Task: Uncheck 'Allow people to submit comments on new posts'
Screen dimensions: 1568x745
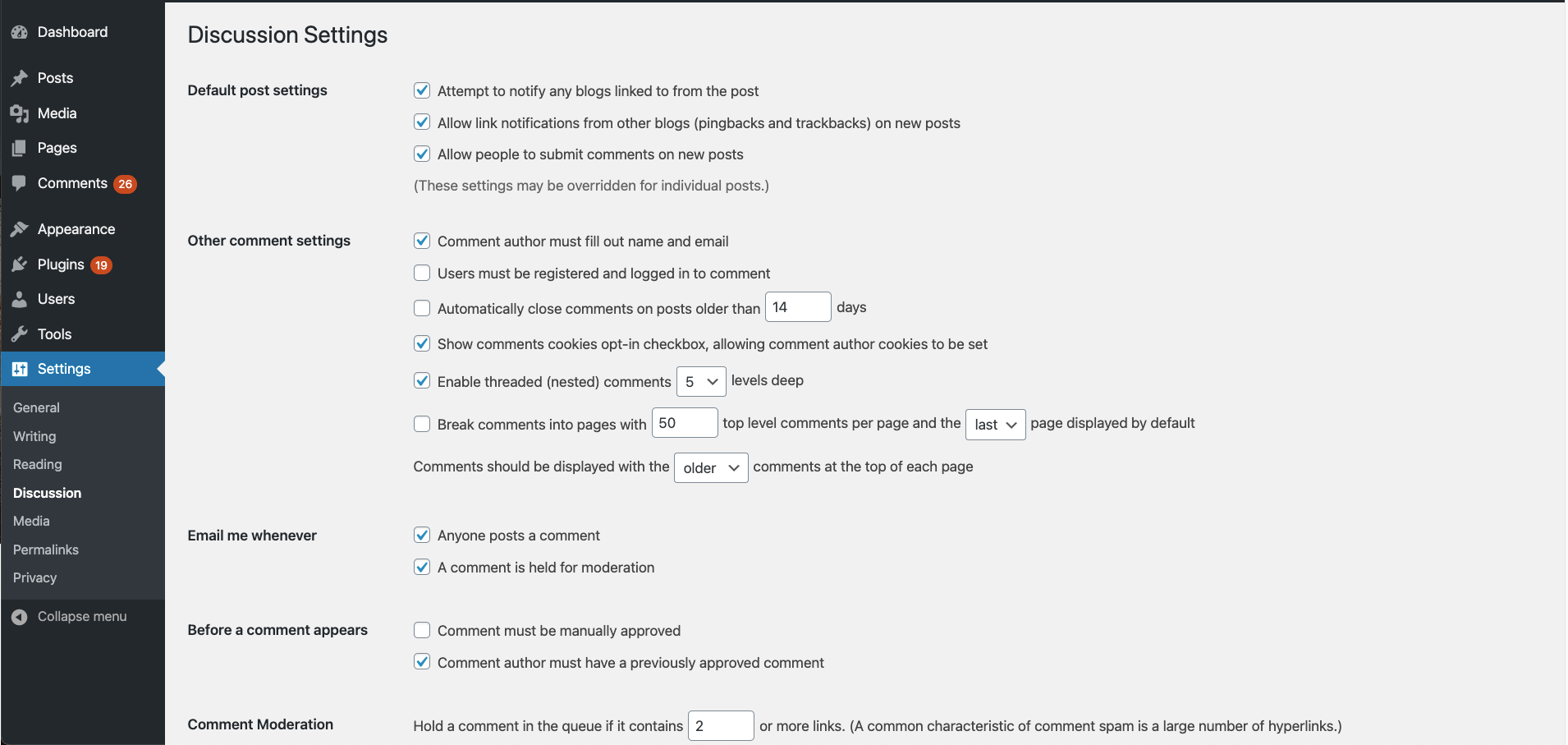Action: tap(422, 154)
